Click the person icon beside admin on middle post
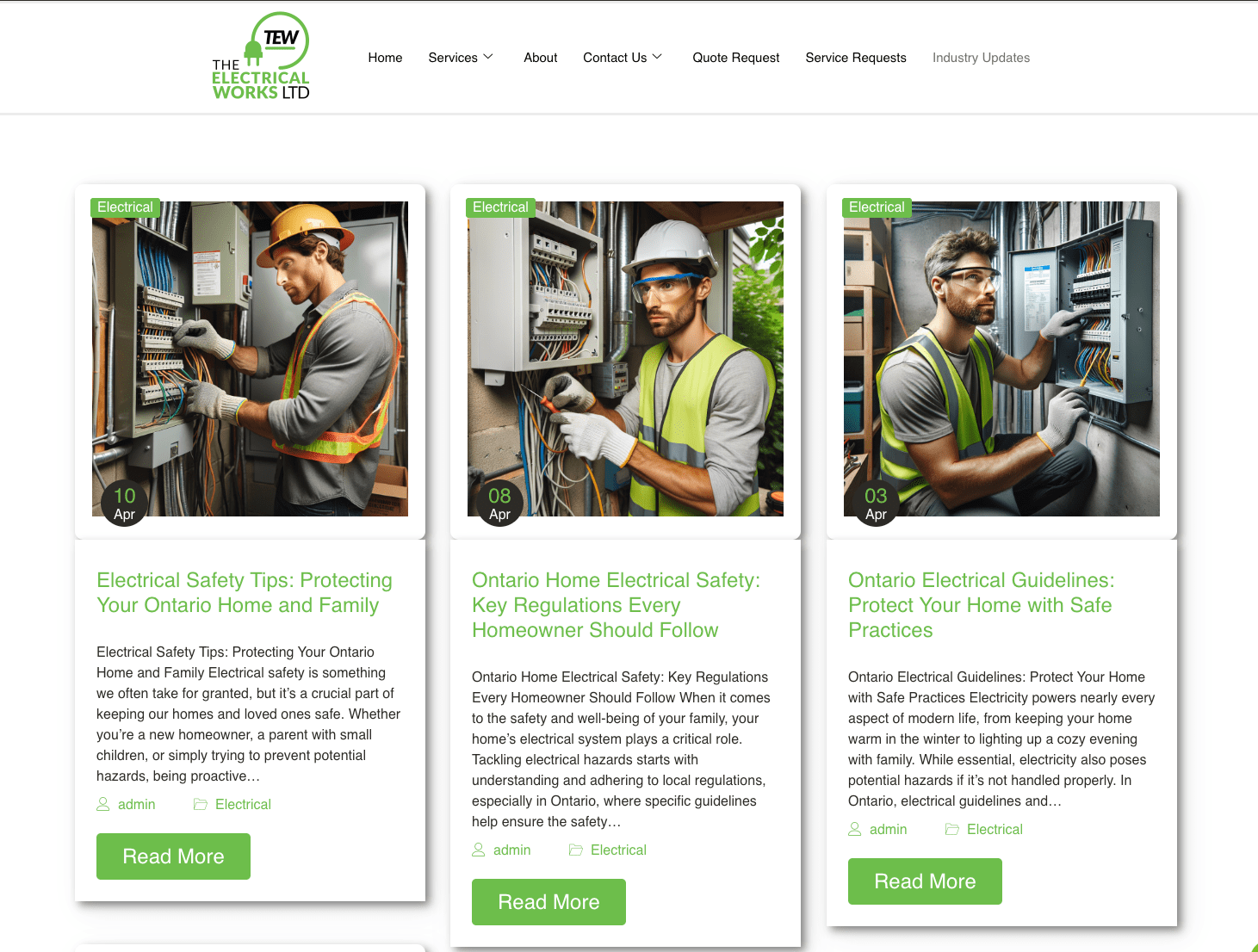 (479, 850)
